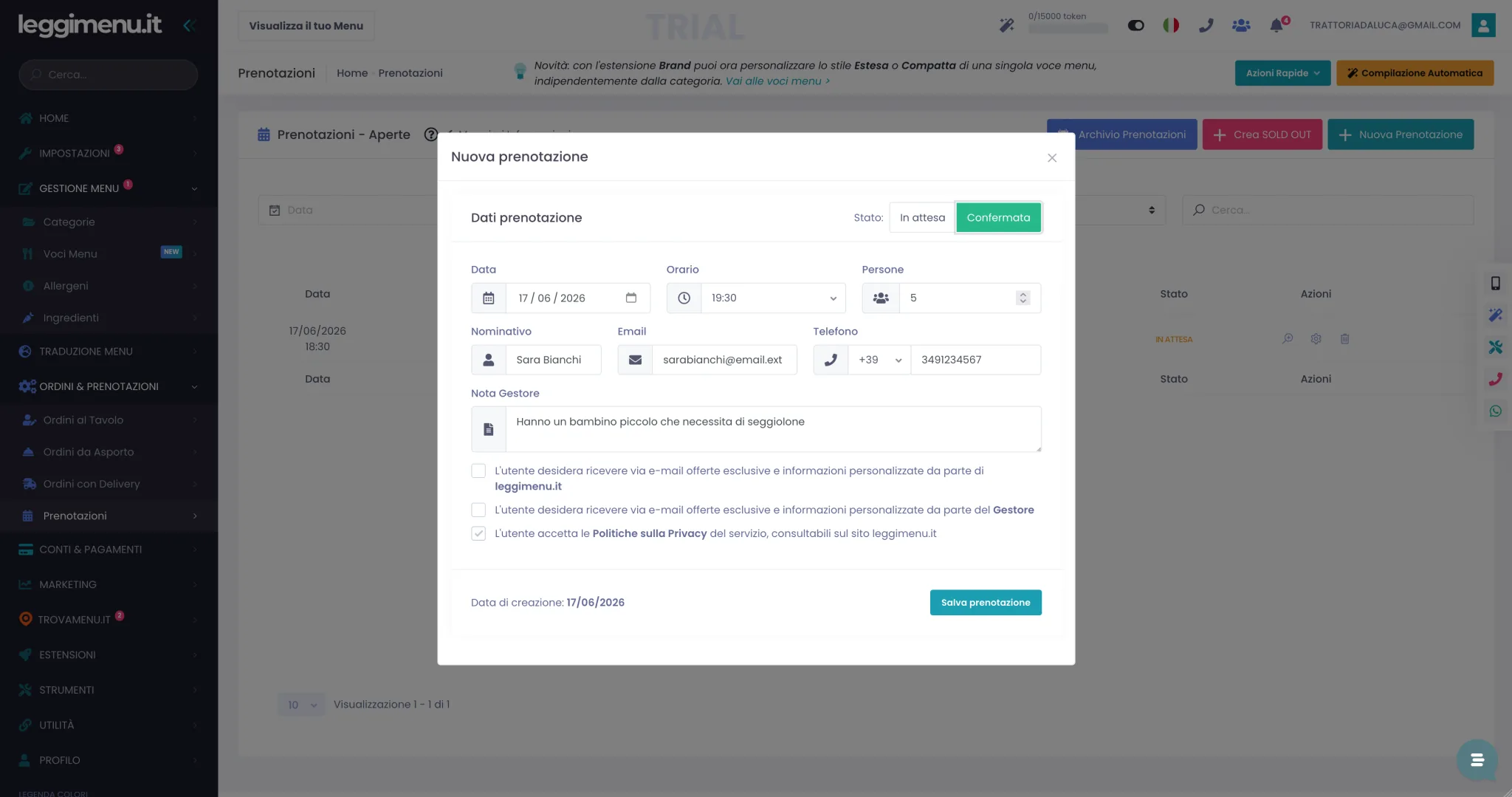The width and height of the screenshot is (1512, 797).
Task: Click the Nota Gestore text area
Action: (773, 429)
